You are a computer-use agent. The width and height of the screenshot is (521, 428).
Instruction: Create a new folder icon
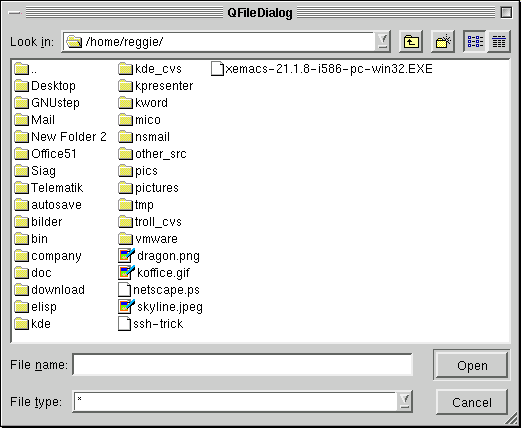click(x=443, y=42)
